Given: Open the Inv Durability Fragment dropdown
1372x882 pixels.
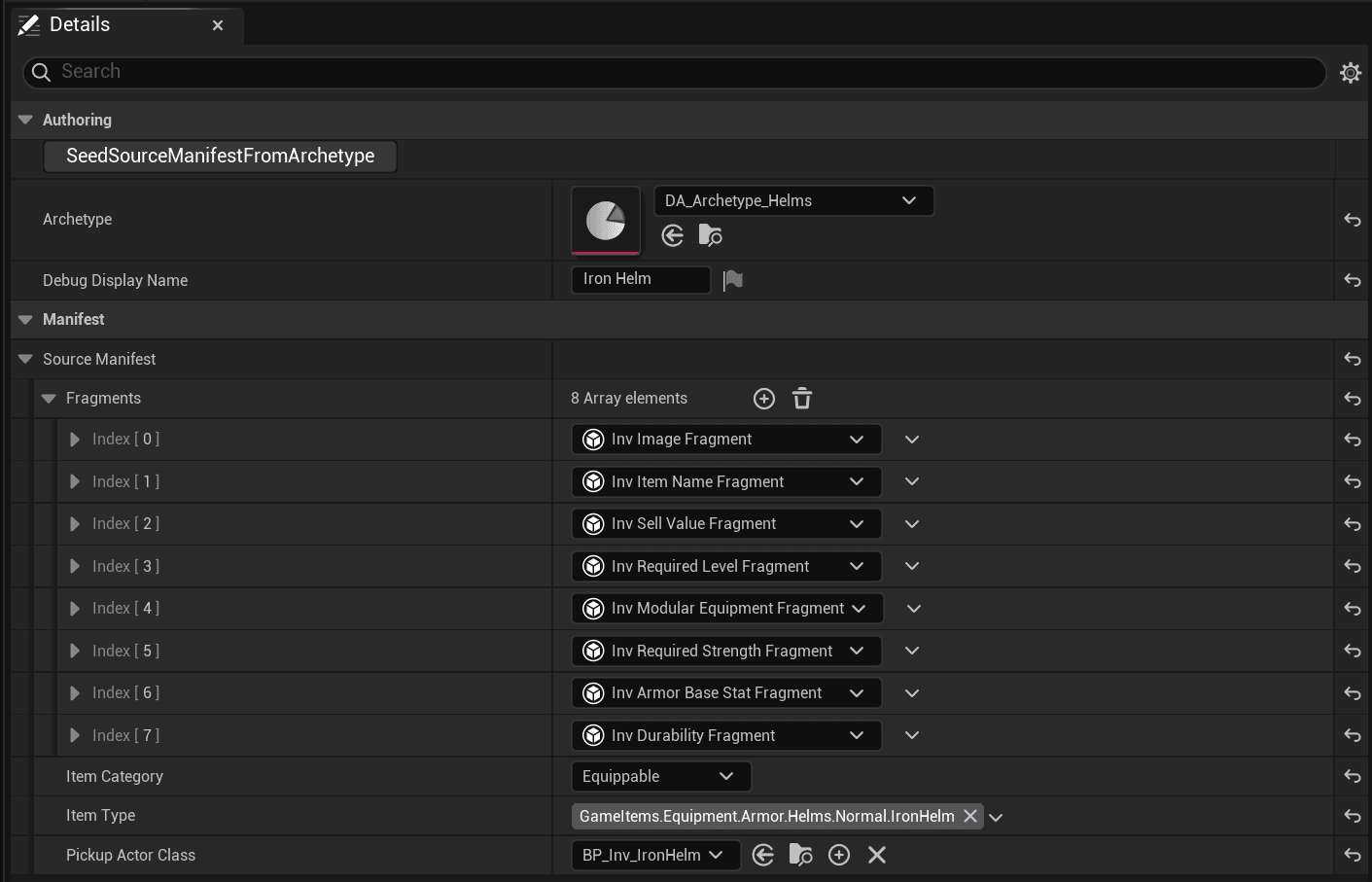Looking at the screenshot, I should coord(726,735).
